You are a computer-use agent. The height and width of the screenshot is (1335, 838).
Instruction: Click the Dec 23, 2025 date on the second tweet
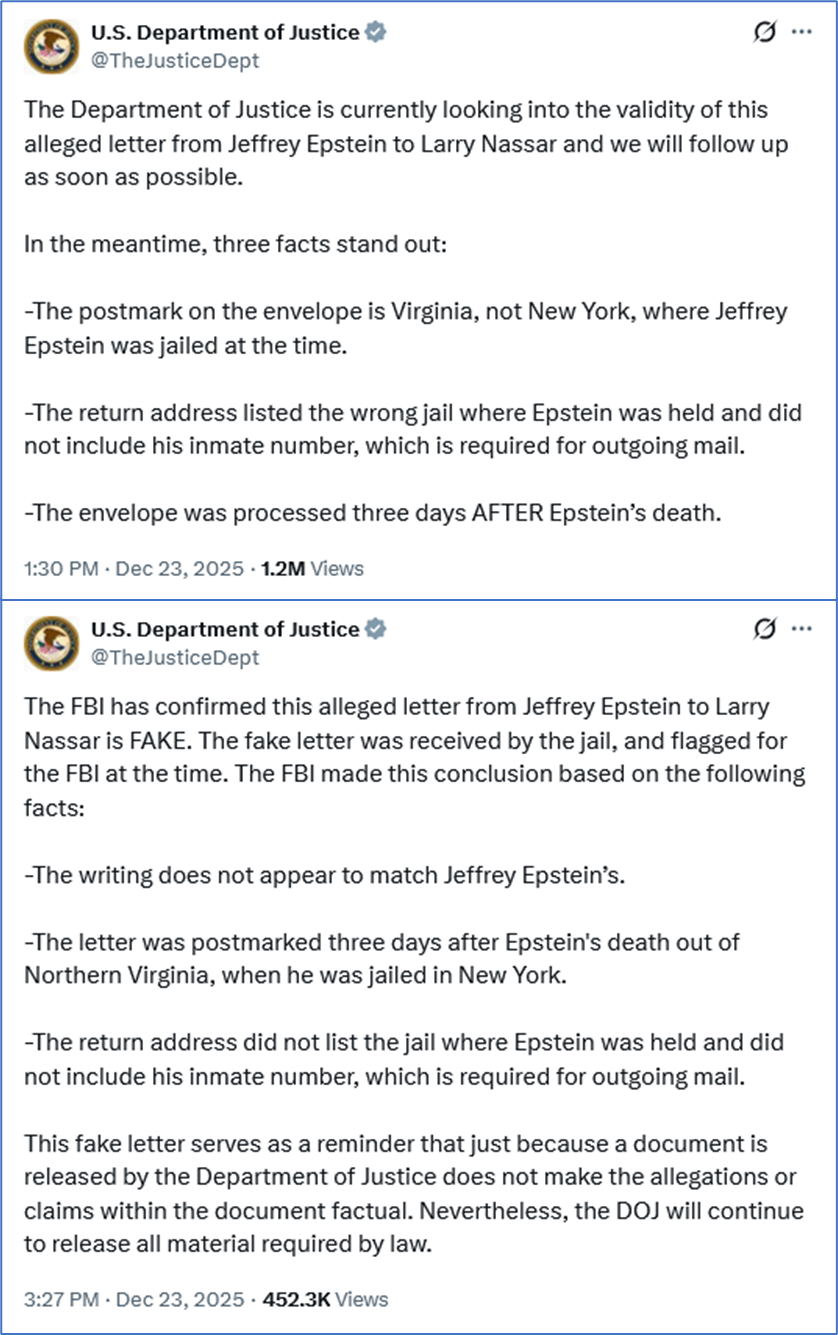[180, 1300]
